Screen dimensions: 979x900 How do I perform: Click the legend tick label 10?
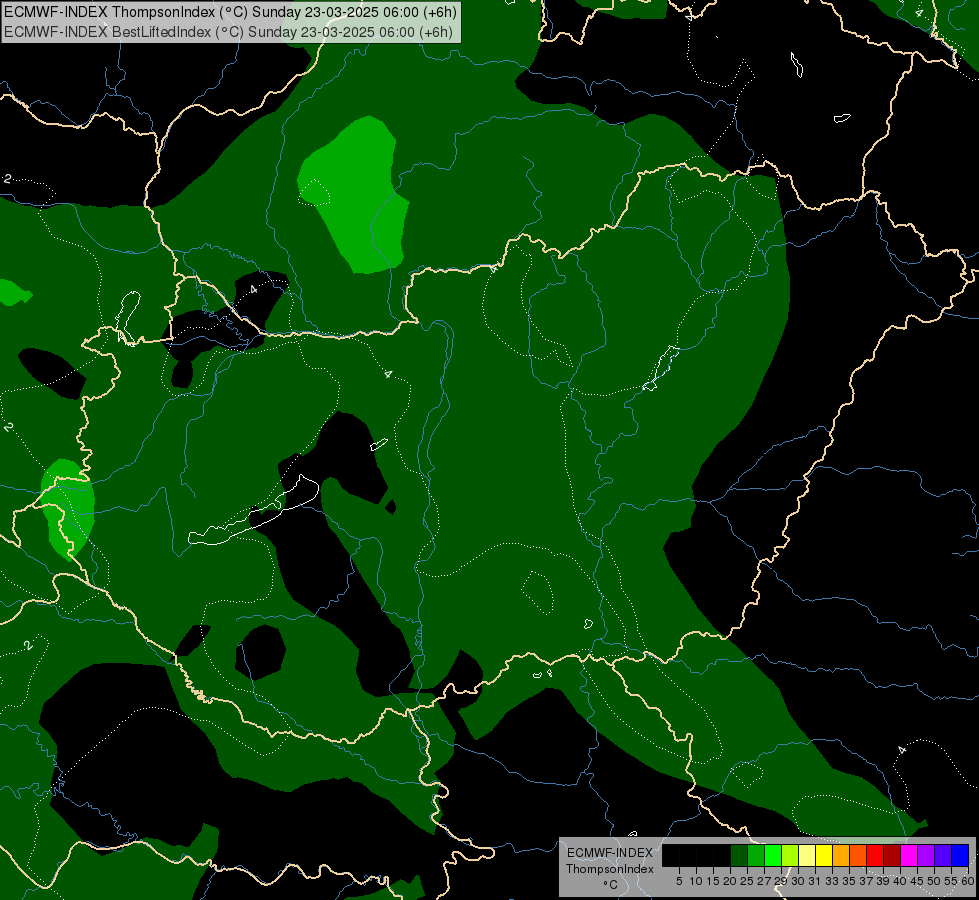click(x=696, y=881)
